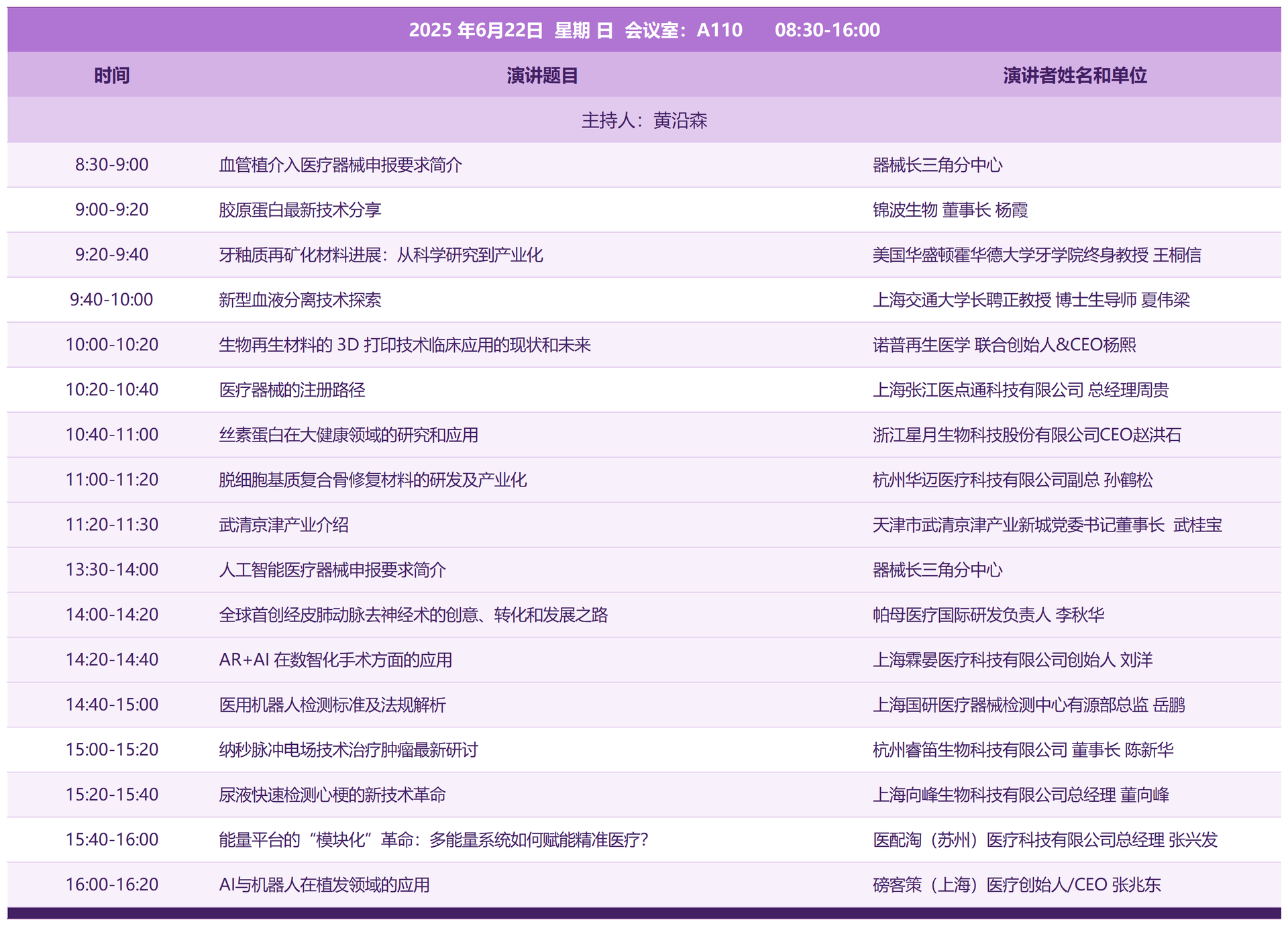Select the AI与机器人在植发领域的应用 talk

(324, 884)
